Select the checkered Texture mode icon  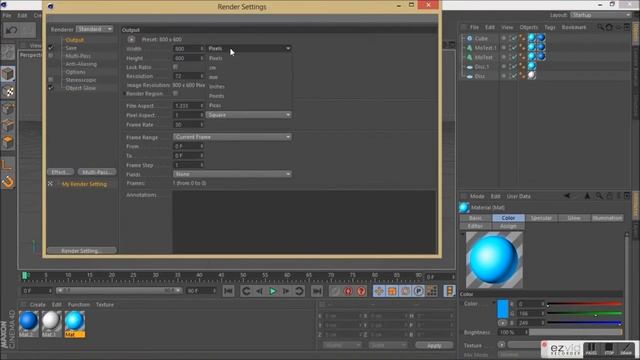pos(8,92)
